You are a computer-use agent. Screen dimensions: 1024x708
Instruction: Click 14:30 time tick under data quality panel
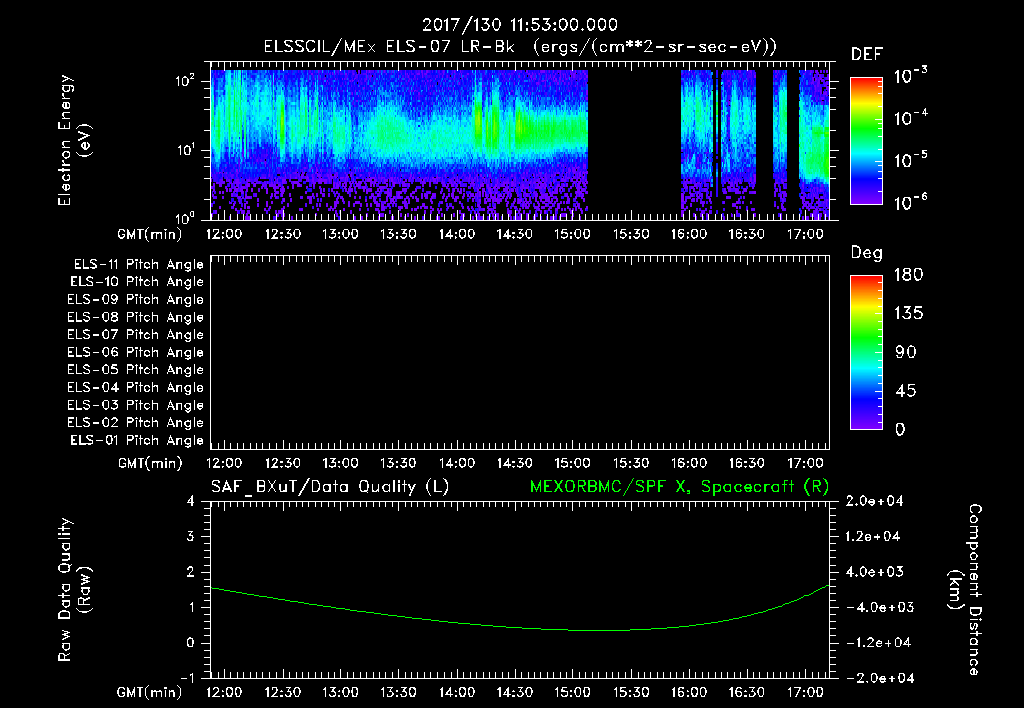coord(515,692)
